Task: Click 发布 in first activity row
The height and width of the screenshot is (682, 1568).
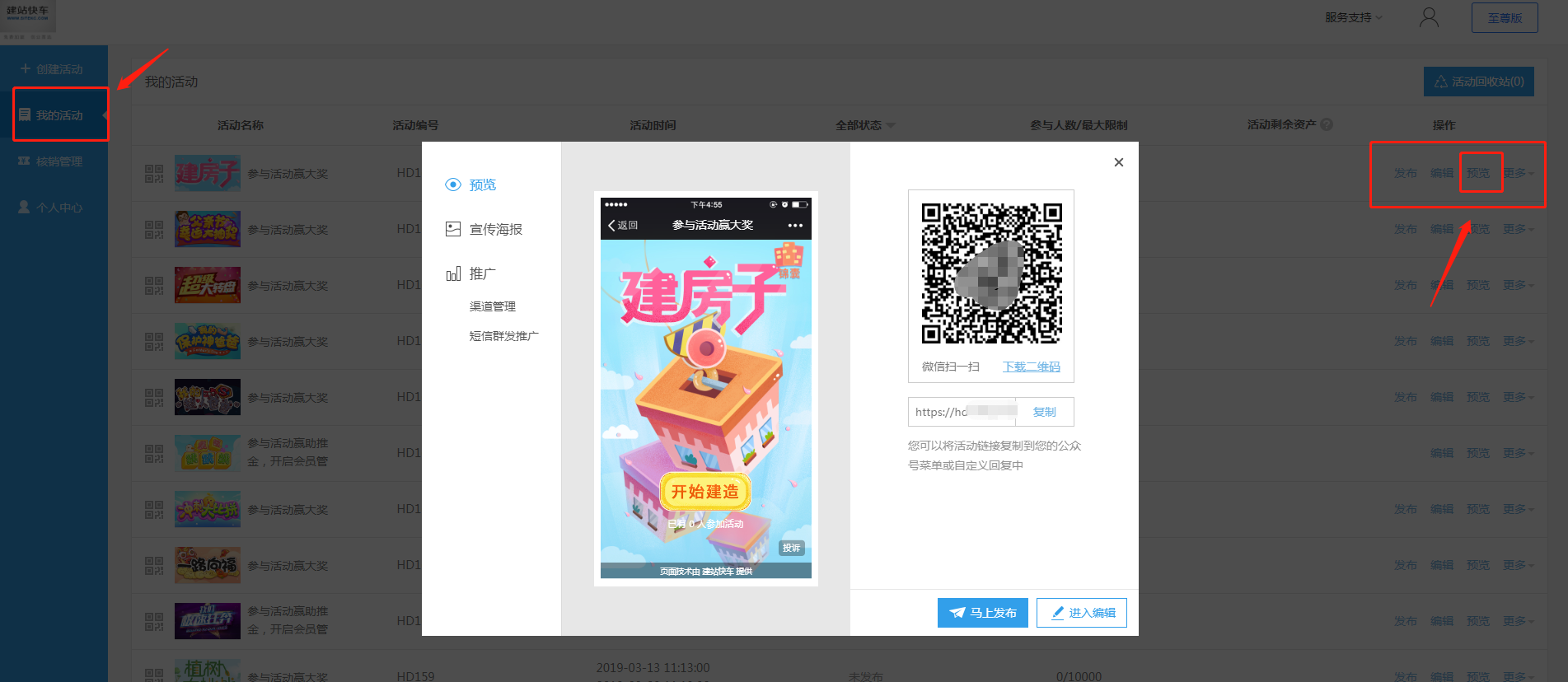Action: coord(1406,173)
